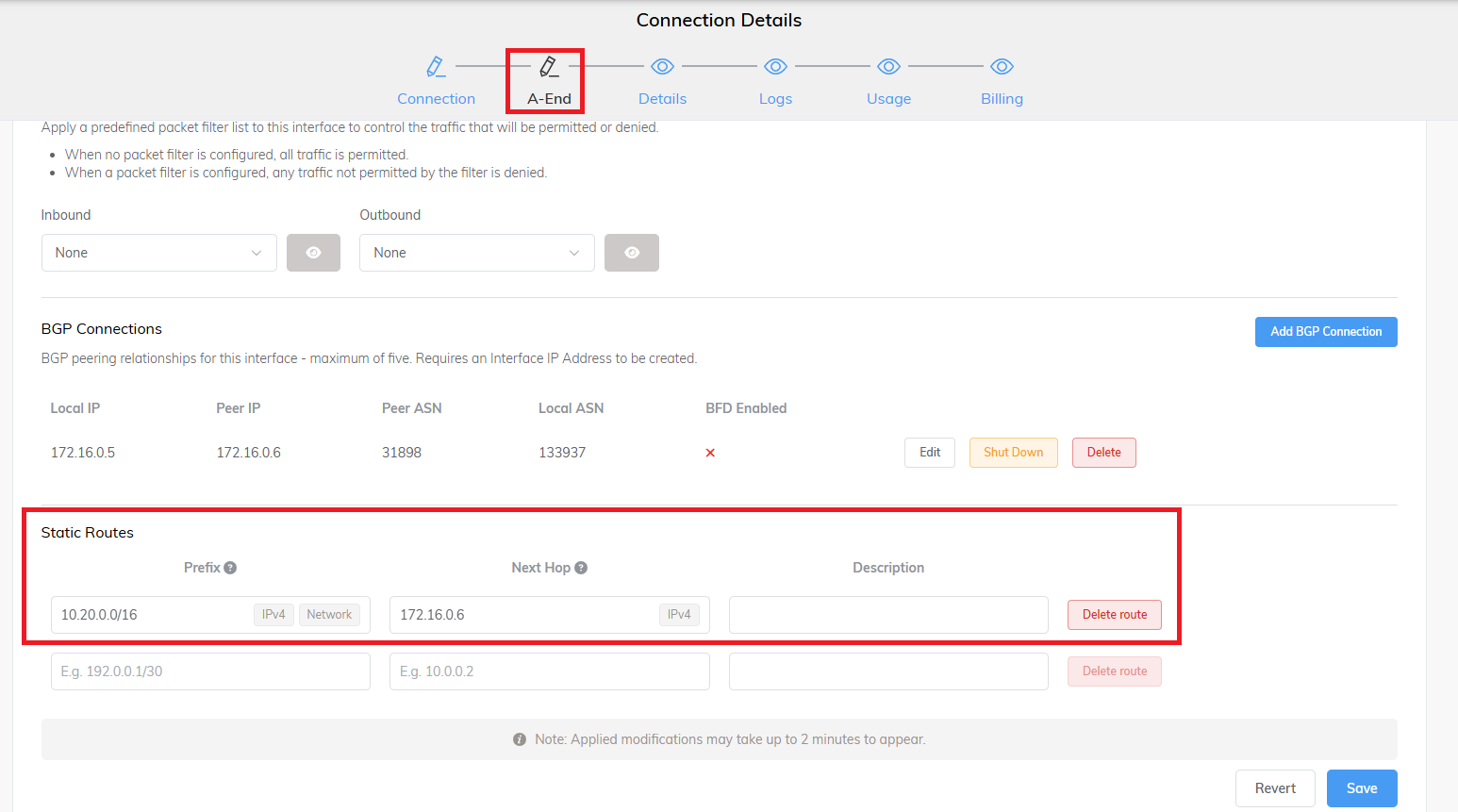Delete route for prefix 10.20.0.0/16
This screenshot has height=812, width=1458.
[x=1114, y=615]
